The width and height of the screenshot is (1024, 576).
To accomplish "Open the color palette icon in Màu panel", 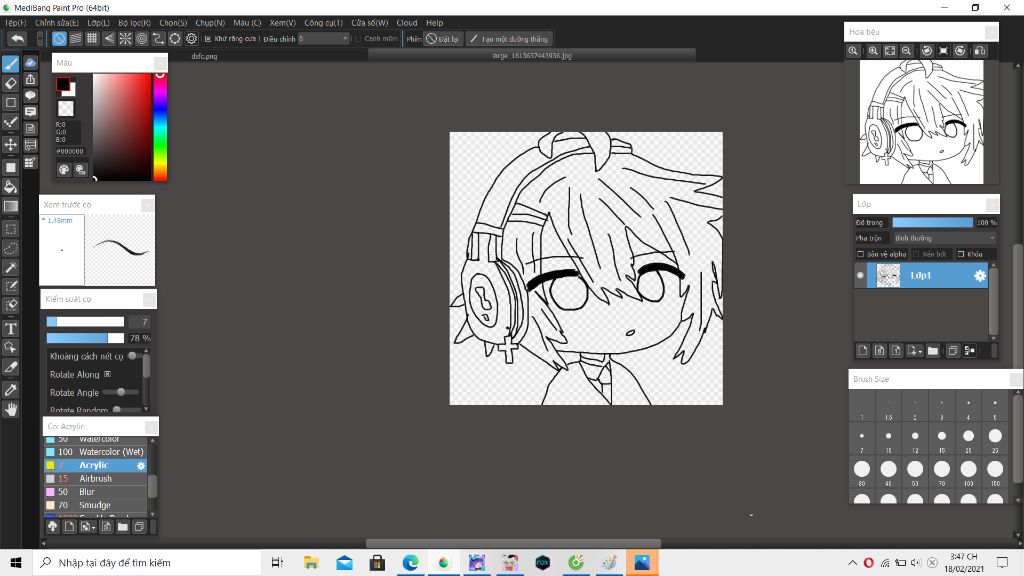I will [x=64, y=170].
